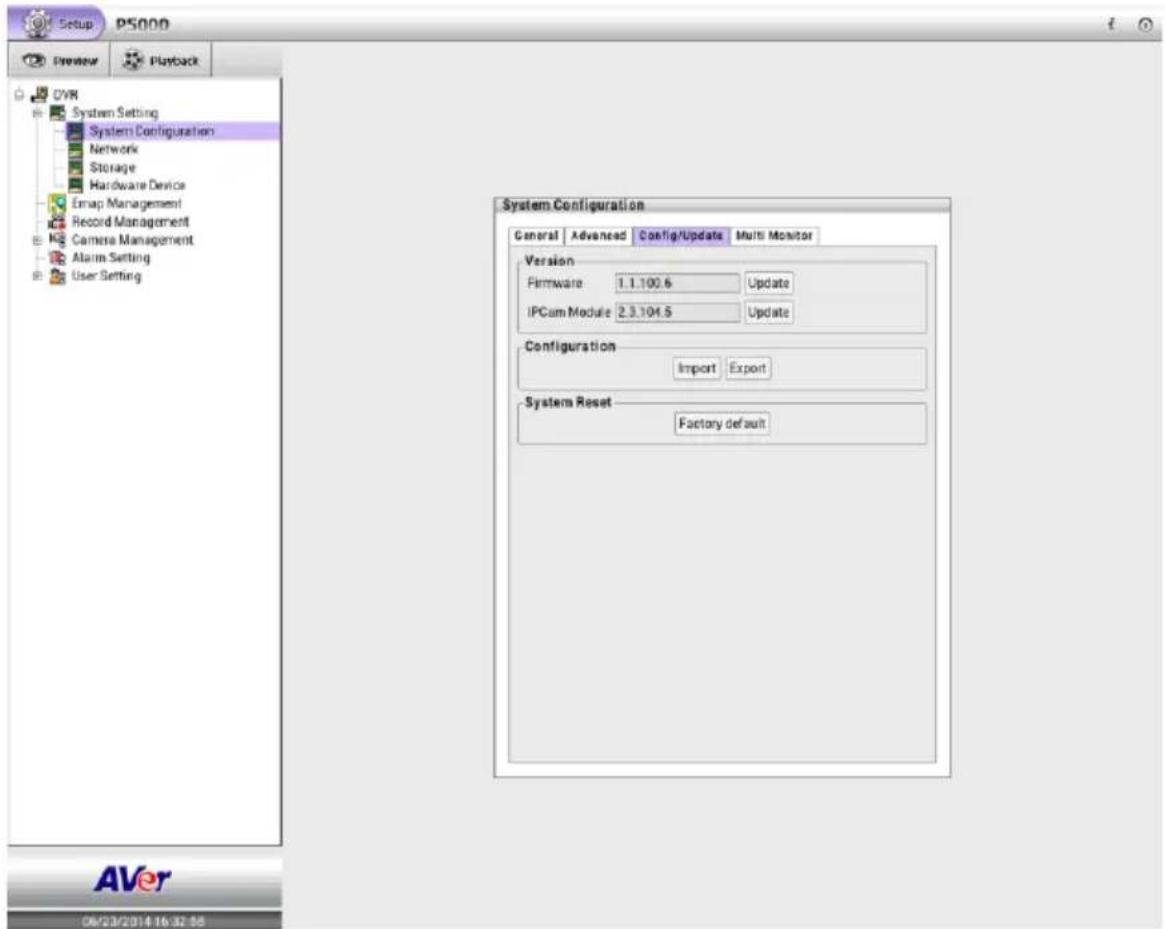Viewport: 1165px width, 929px height.
Task: Open the Multi Monitor tab
Action: coord(773,236)
